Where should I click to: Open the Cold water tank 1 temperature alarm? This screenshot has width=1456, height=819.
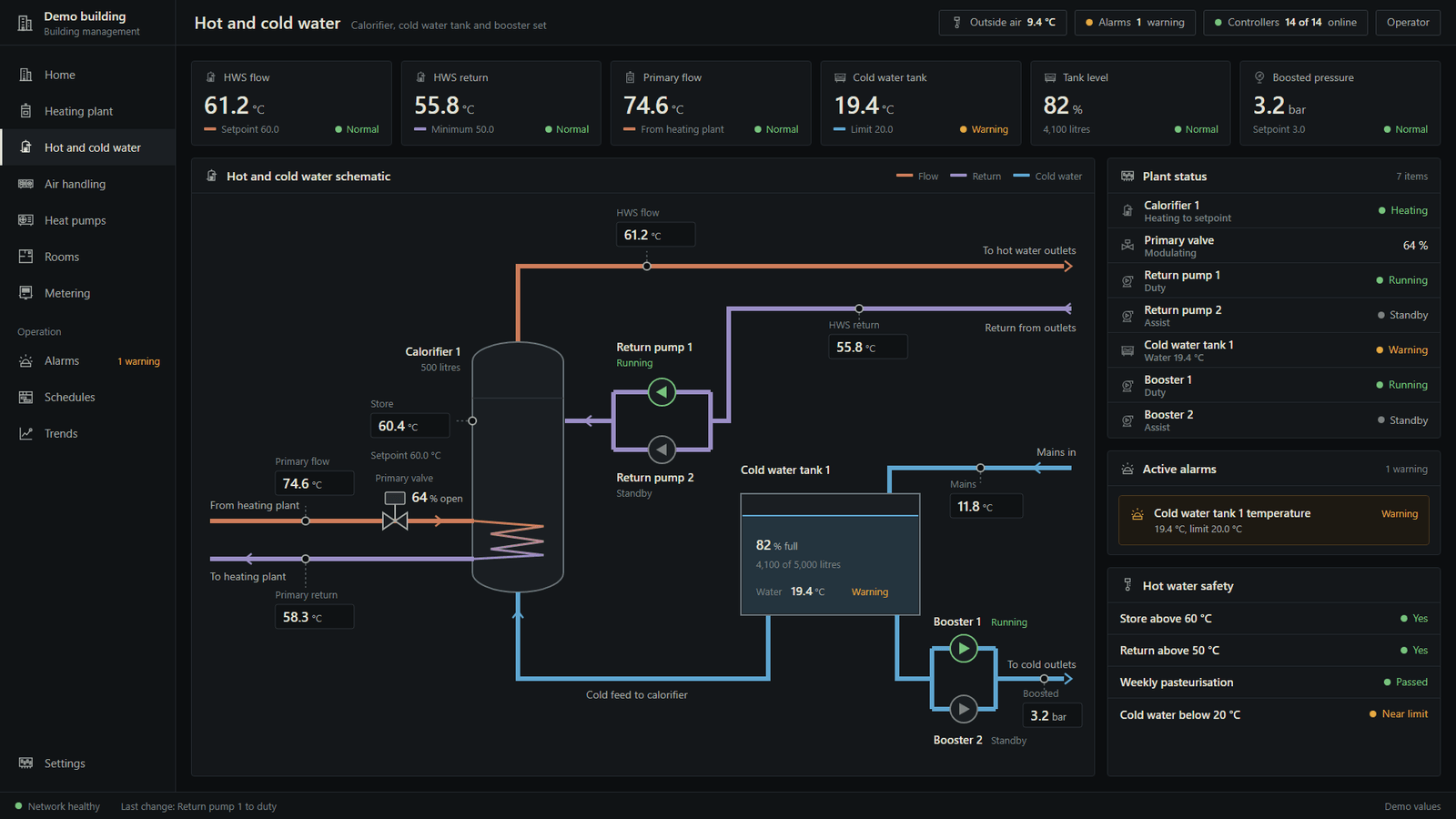1273,521
